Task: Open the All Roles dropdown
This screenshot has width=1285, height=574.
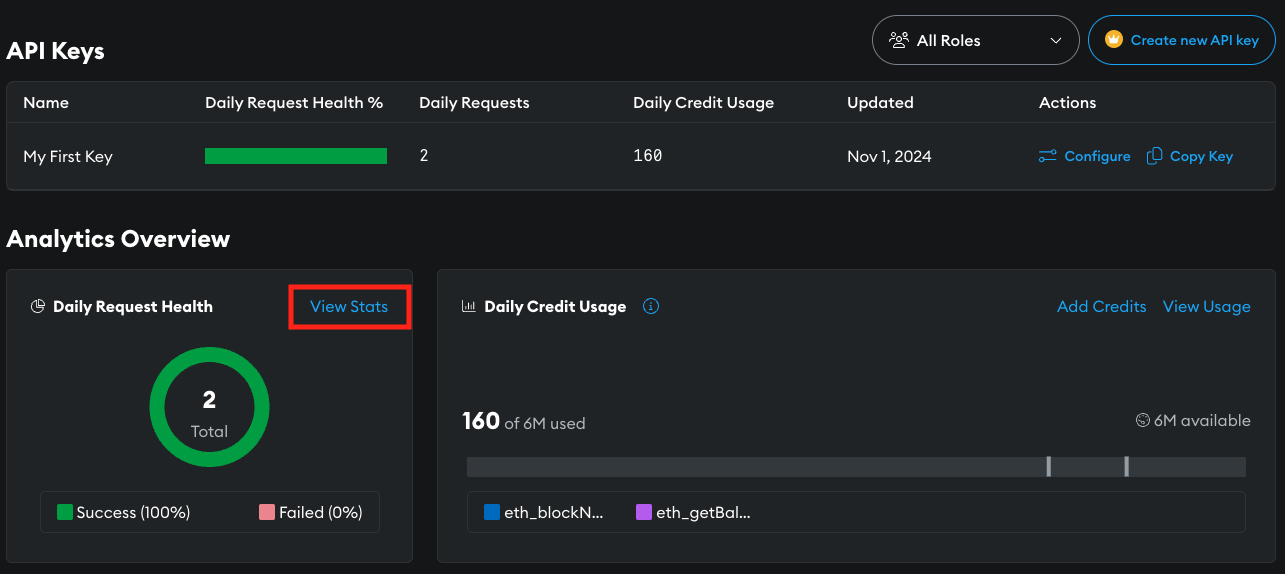Action: (975, 41)
